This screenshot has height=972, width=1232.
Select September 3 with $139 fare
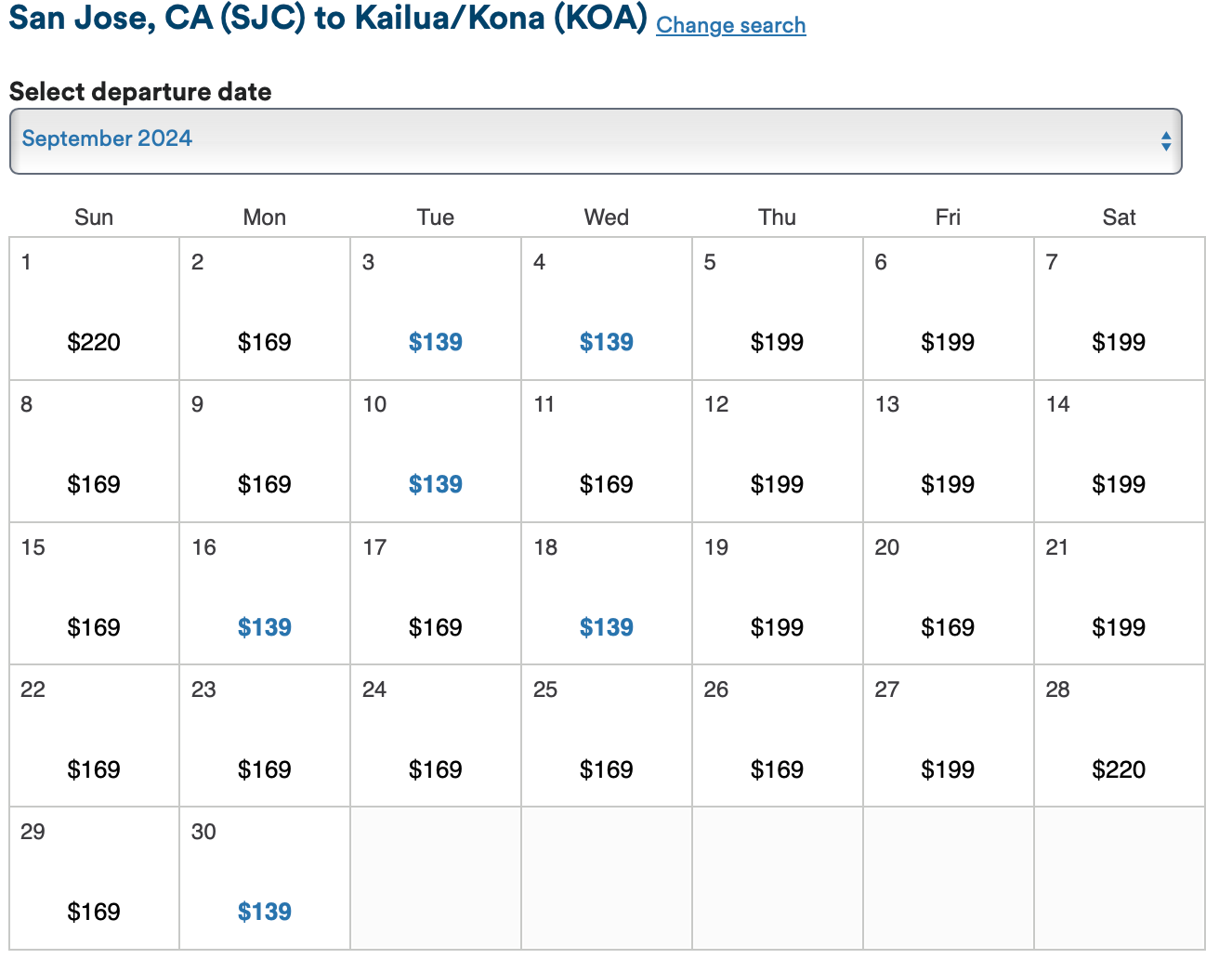[x=435, y=342]
